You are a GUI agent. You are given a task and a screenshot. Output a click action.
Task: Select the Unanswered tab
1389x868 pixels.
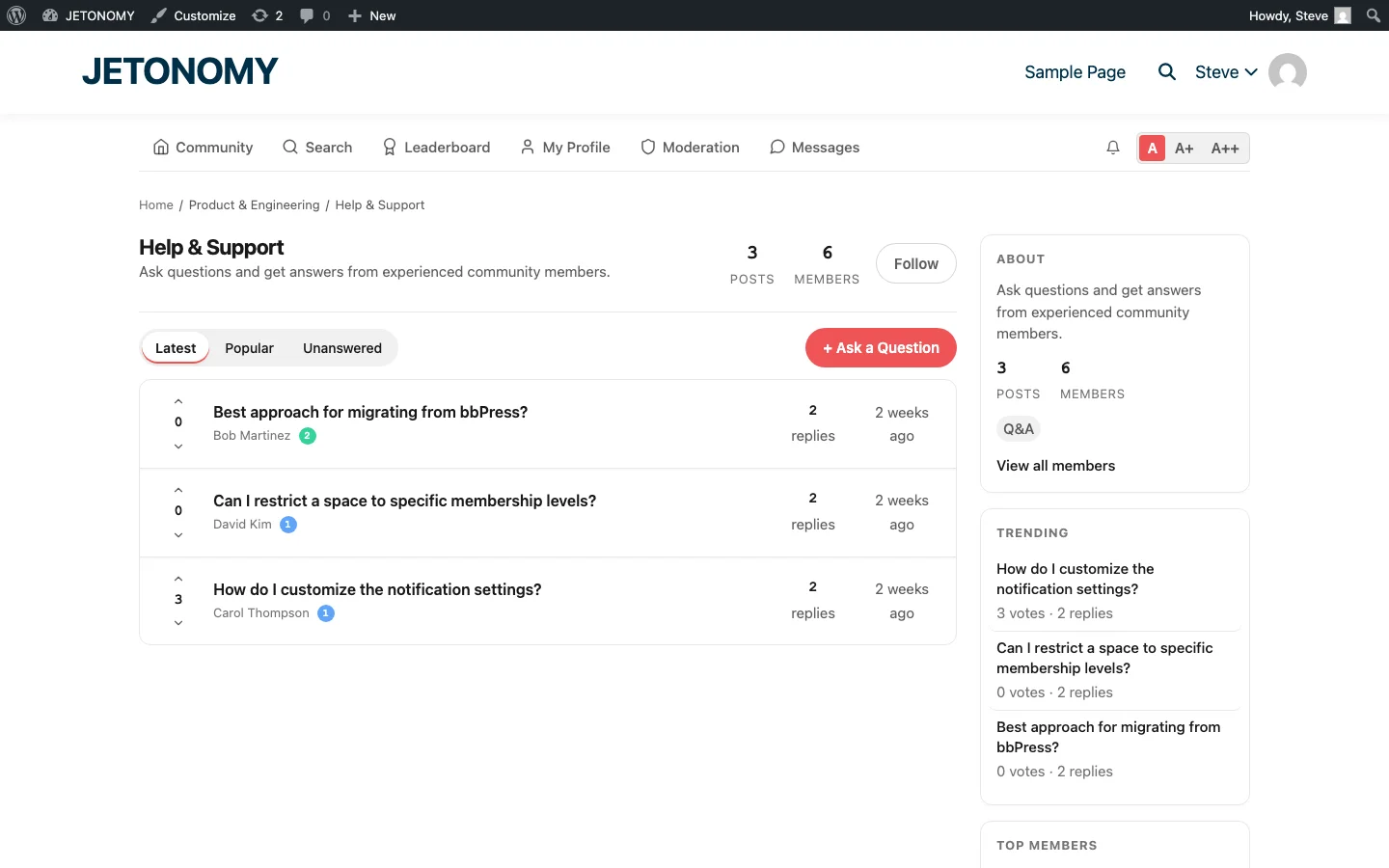click(x=342, y=347)
